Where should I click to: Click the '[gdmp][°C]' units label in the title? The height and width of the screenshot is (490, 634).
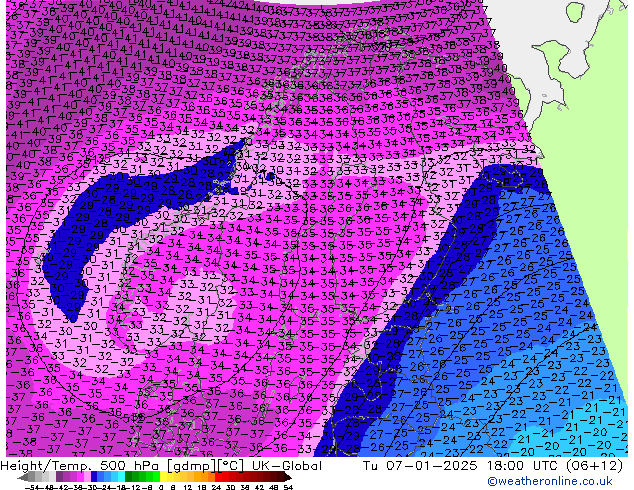[206, 466]
